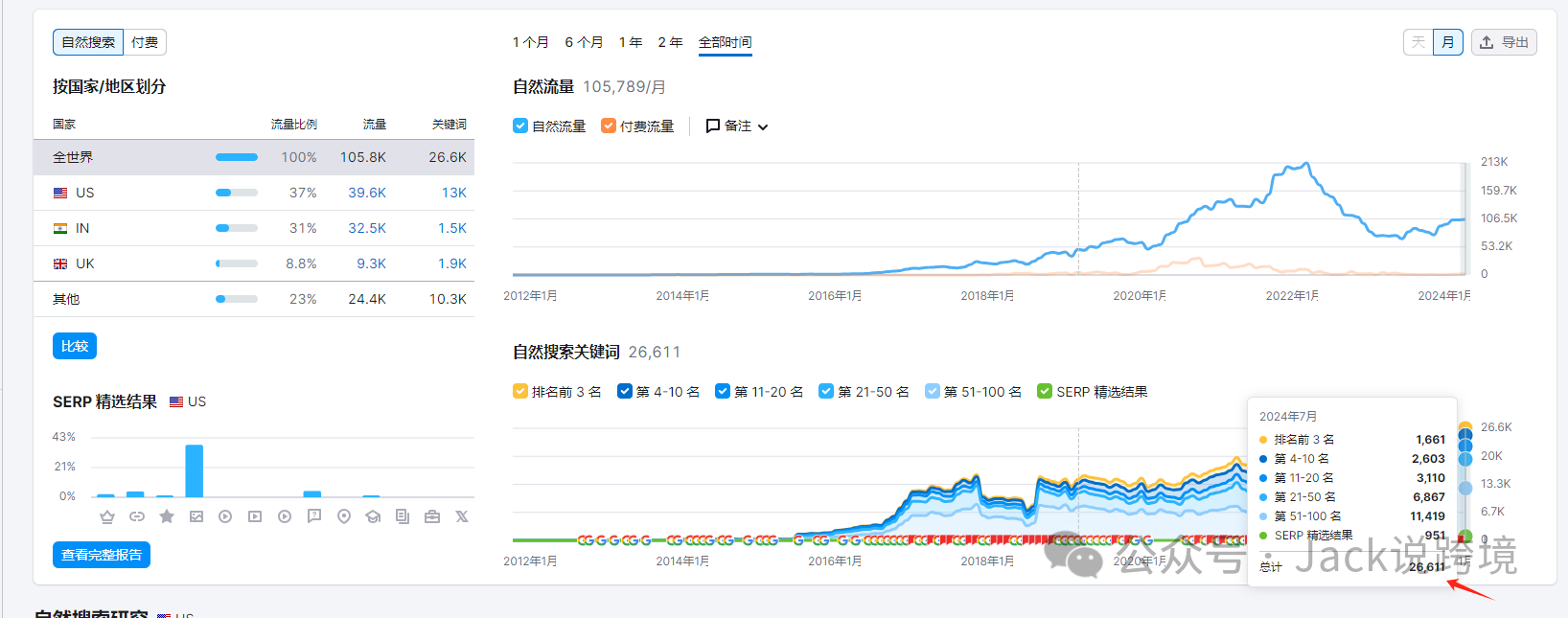Click the export arrow icon
The width and height of the screenshot is (1568, 618).
pyautogui.click(x=1487, y=42)
